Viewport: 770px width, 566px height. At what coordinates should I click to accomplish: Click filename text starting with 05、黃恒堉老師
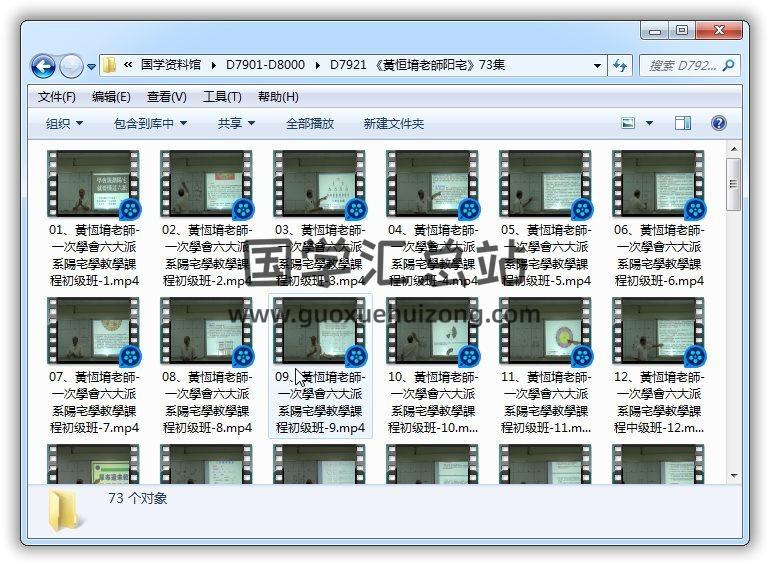coord(546,255)
